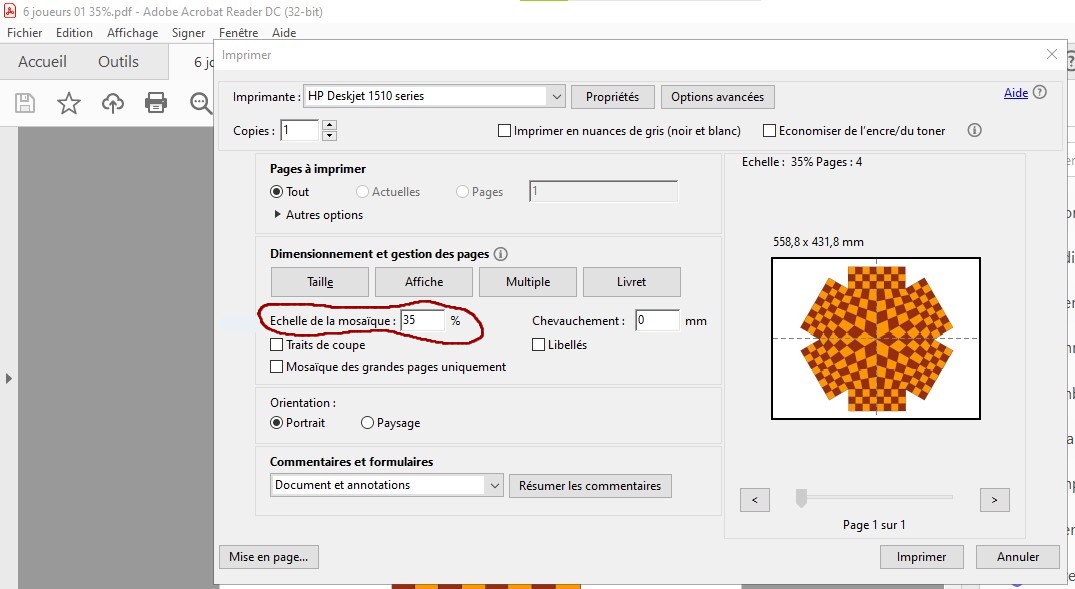The width and height of the screenshot is (1075, 589).
Task: Select the Tout radio button
Action: click(276, 192)
